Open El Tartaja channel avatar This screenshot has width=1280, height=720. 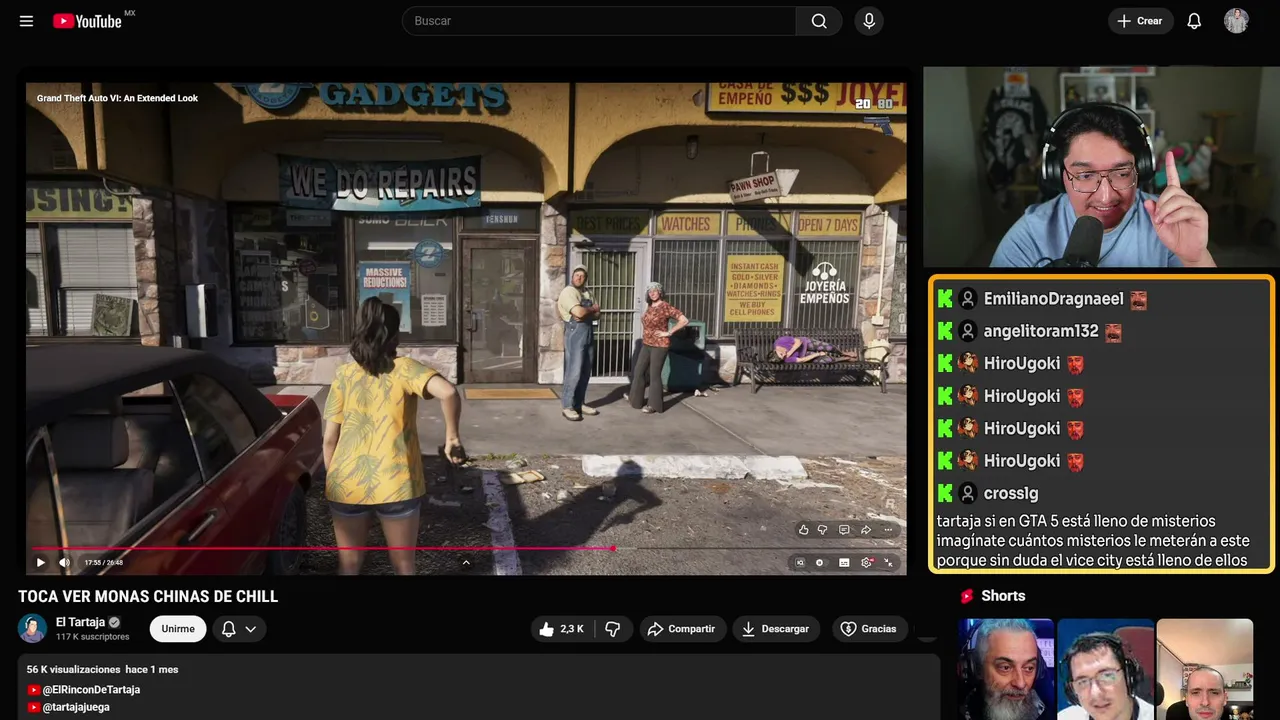(x=33, y=628)
